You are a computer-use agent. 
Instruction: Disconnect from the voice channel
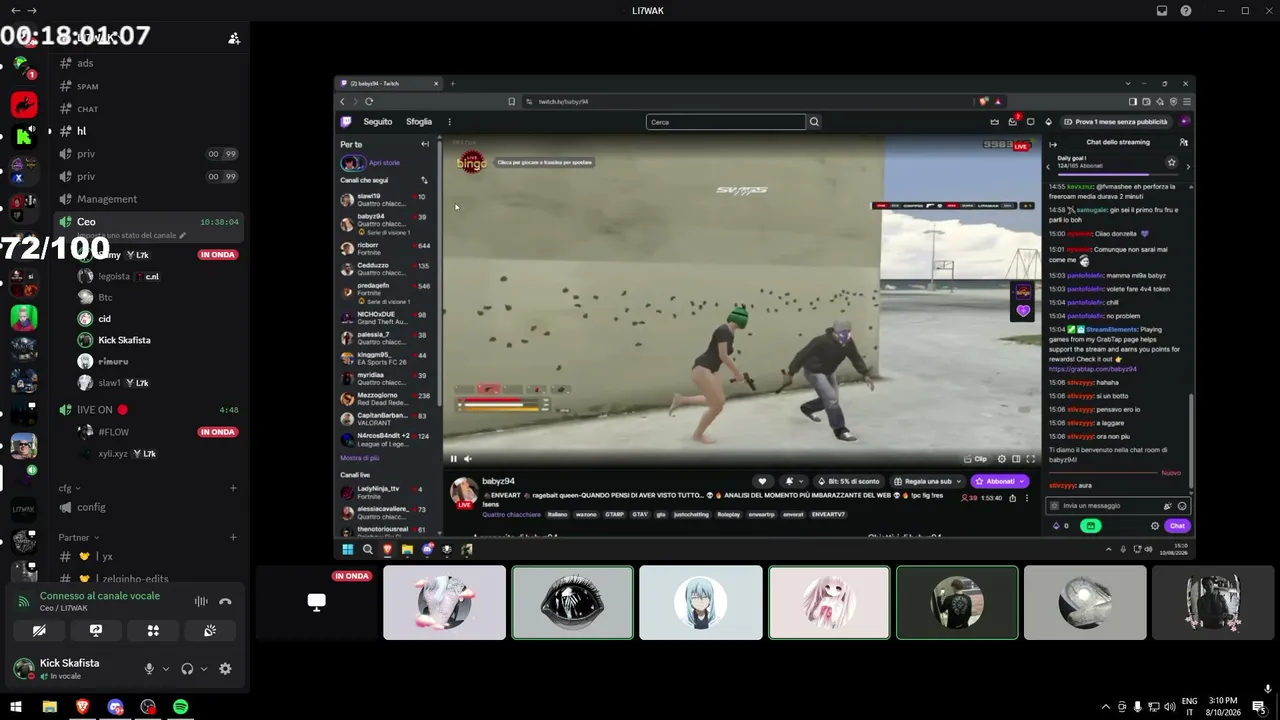coord(225,602)
